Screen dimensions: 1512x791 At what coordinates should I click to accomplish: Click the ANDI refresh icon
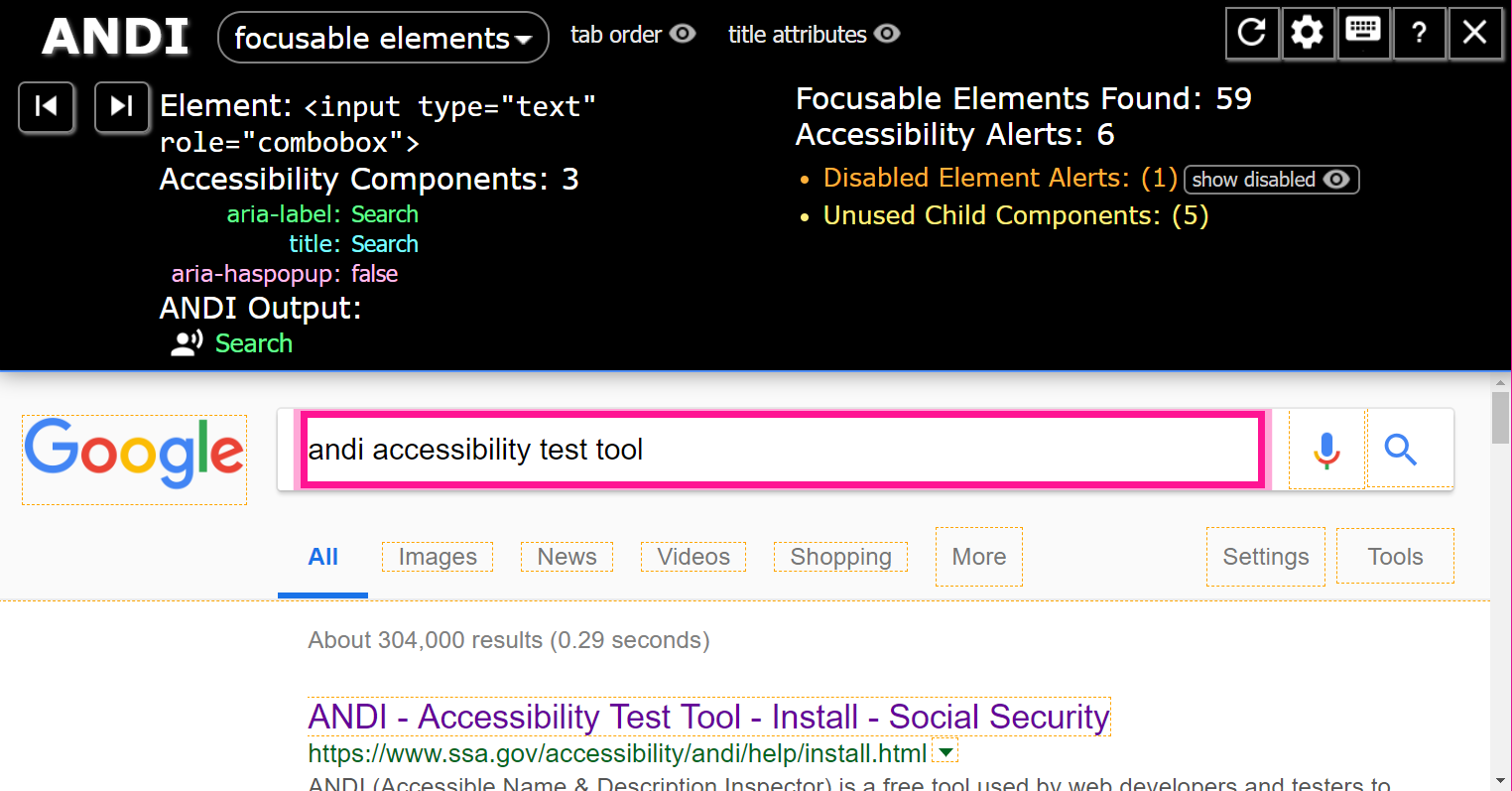1252,33
